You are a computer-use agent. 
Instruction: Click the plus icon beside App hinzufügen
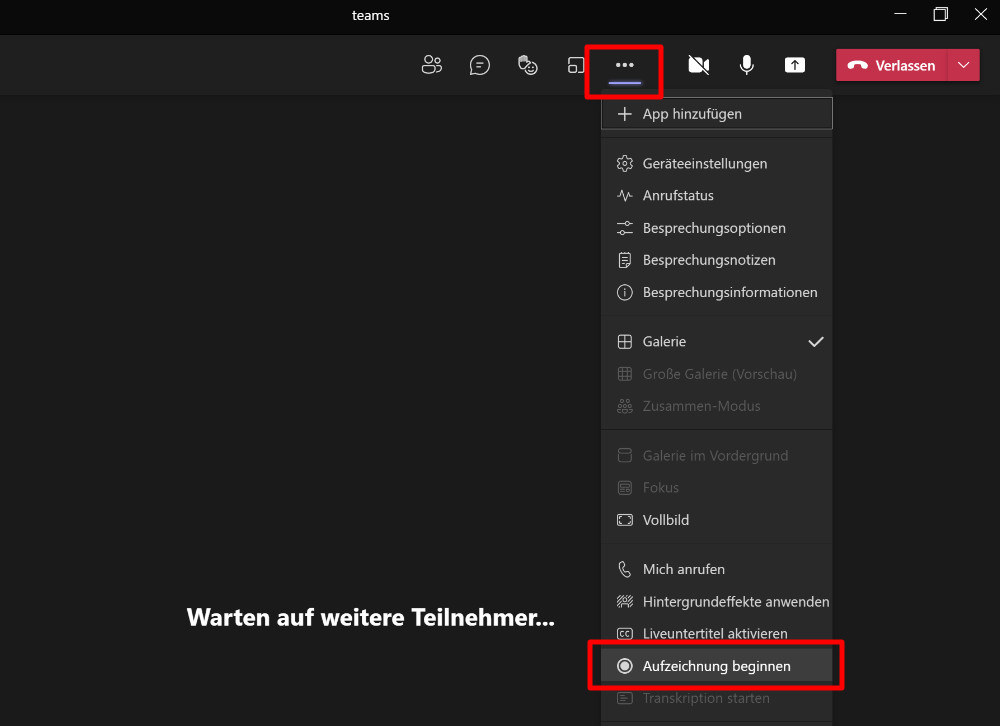(625, 114)
